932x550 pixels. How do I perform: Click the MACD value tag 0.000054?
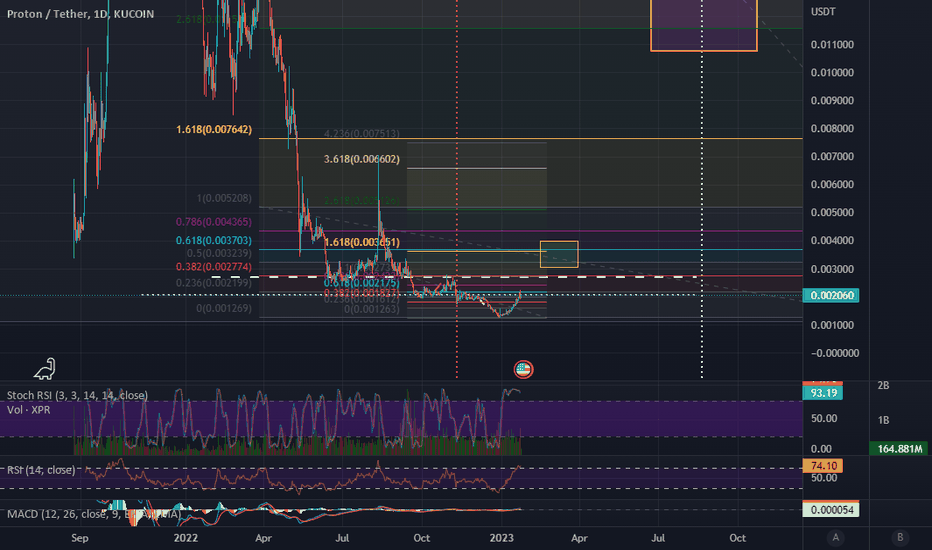[x=831, y=510]
